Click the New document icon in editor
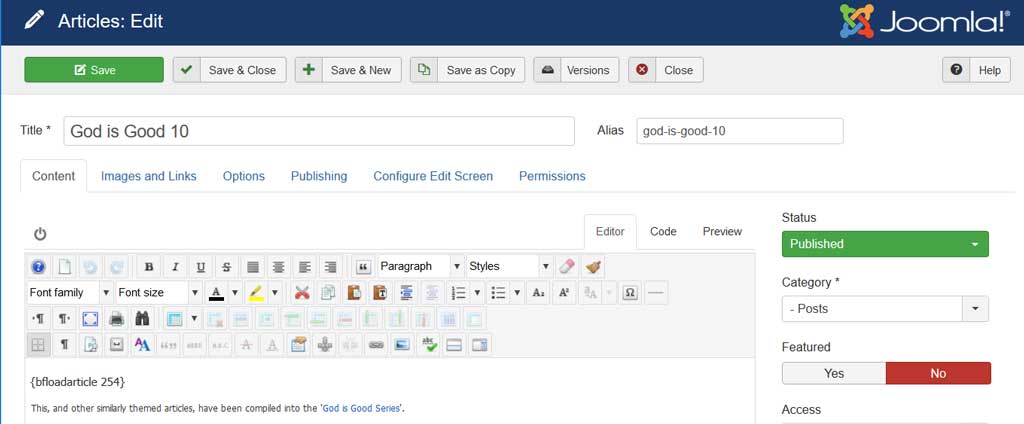Viewport: 1024px width, 424px height. coord(64,267)
